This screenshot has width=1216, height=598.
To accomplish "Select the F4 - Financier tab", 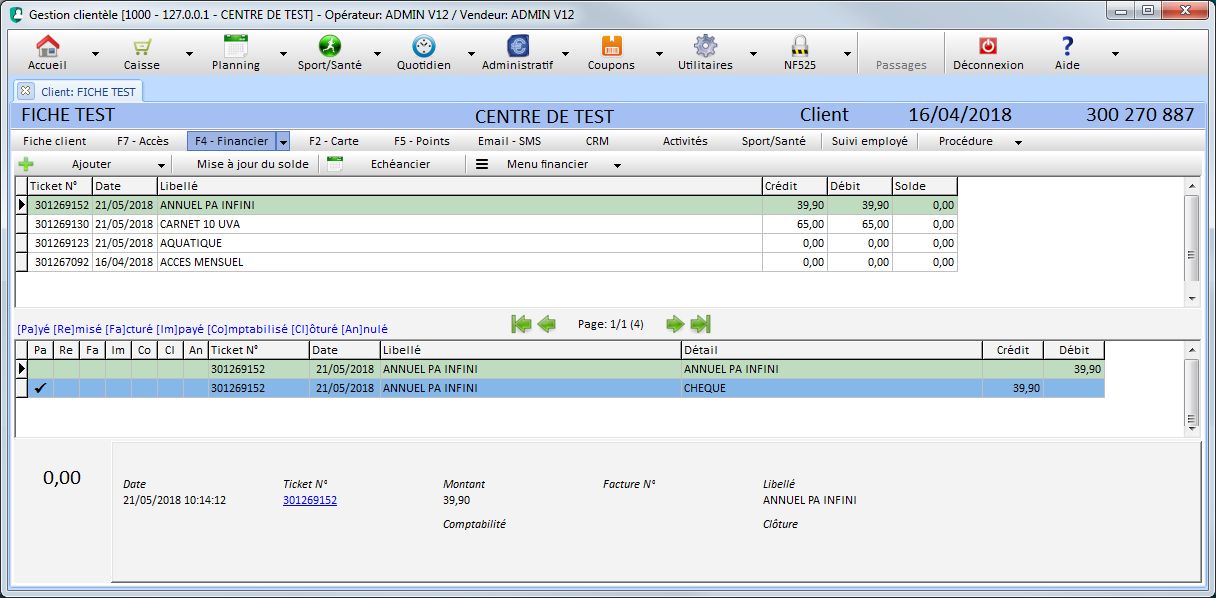I will pyautogui.click(x=232, y=141).
